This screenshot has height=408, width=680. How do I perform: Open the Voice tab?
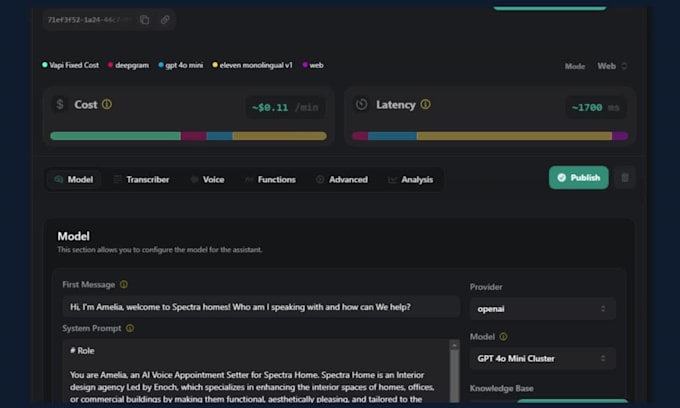point(207,180)
